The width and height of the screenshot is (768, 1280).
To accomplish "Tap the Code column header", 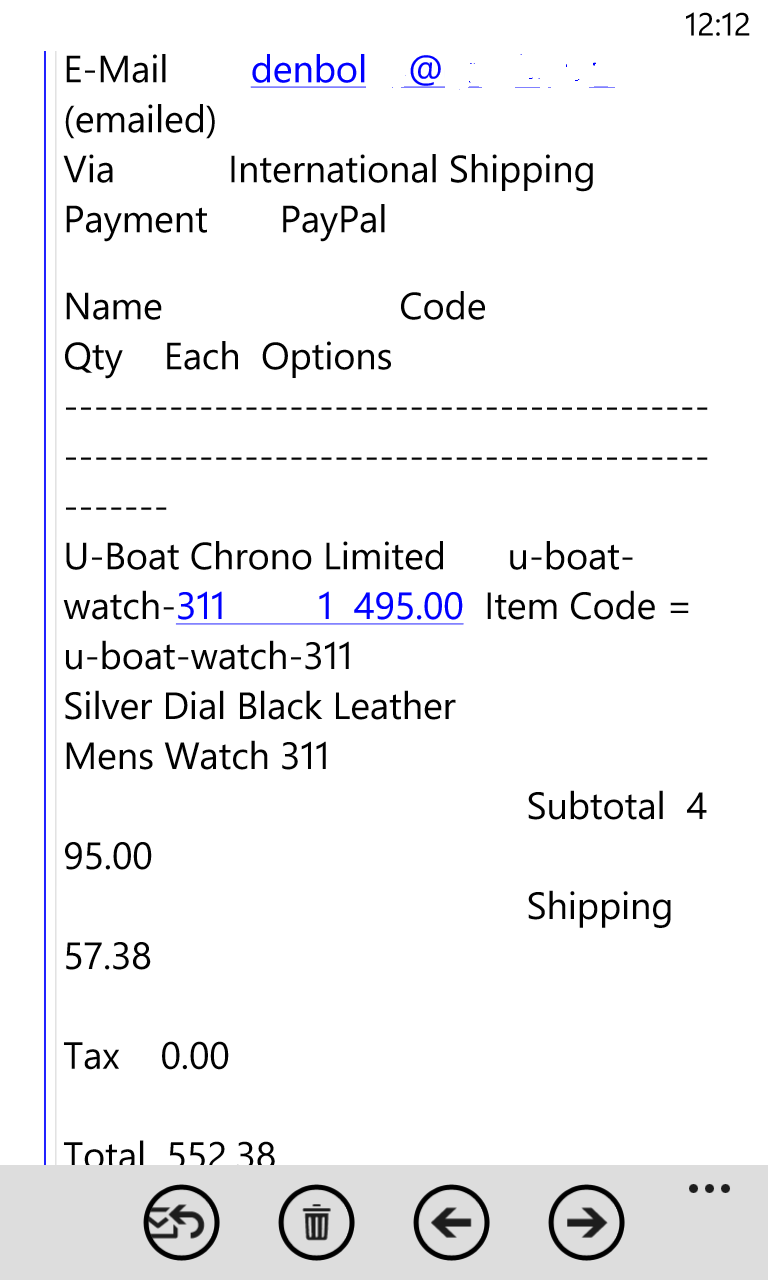I will point(442,306).
